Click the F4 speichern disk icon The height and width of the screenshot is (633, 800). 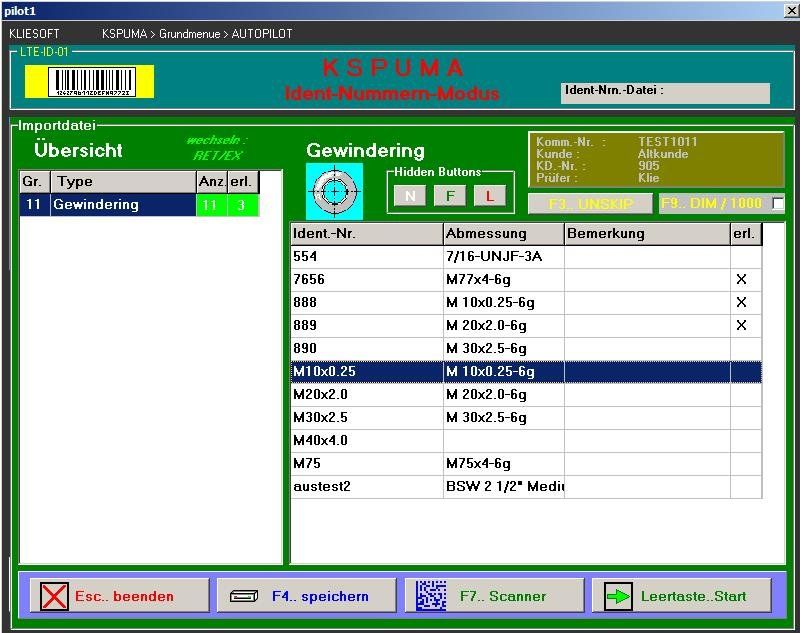pyautogui.click(x=244, y=597)
